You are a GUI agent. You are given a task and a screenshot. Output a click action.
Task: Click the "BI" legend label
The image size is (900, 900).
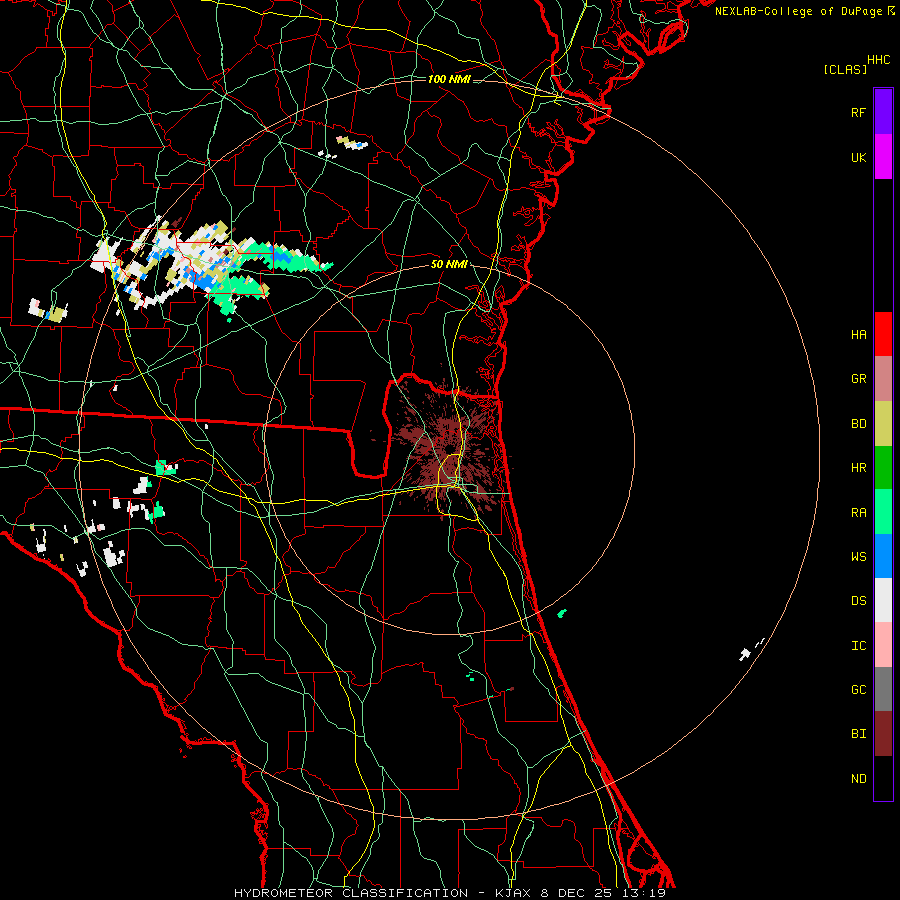858,734
